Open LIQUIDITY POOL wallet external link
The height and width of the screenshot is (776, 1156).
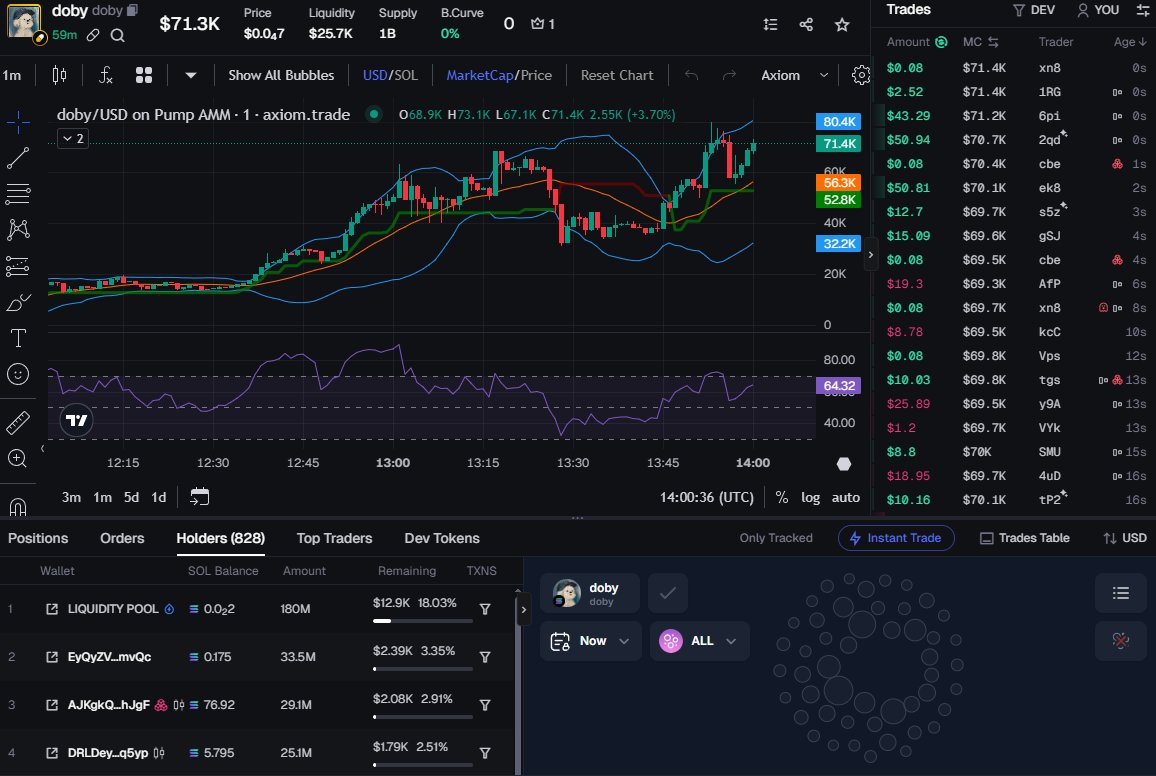[52, 609]
